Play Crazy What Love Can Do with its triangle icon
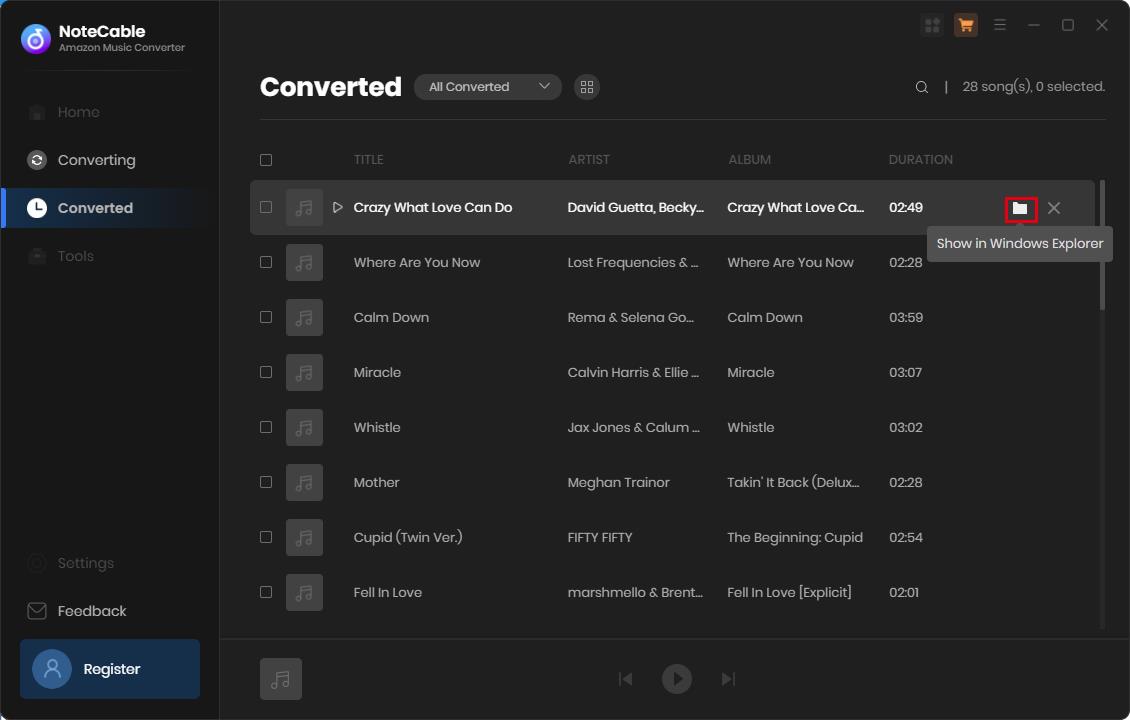The width and height of the screenshot is (1130, 720). [x=337, y=208]
